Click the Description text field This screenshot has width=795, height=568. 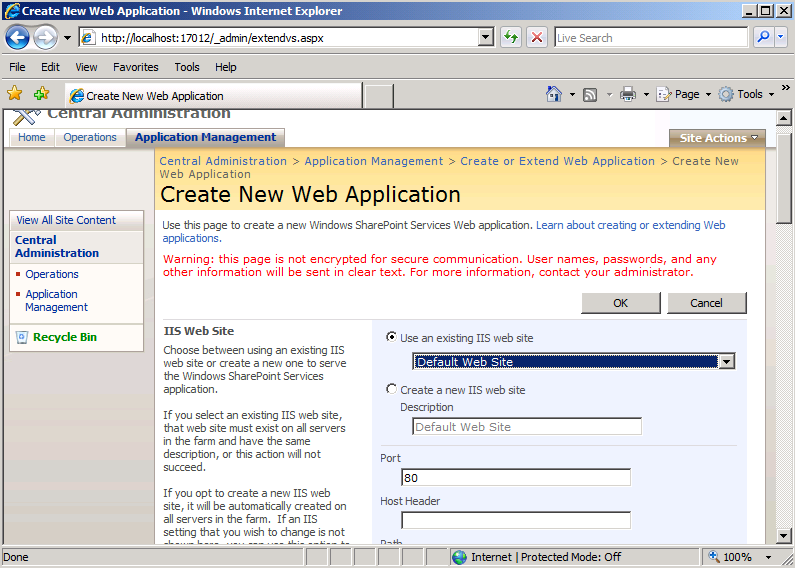pos(527,427)
